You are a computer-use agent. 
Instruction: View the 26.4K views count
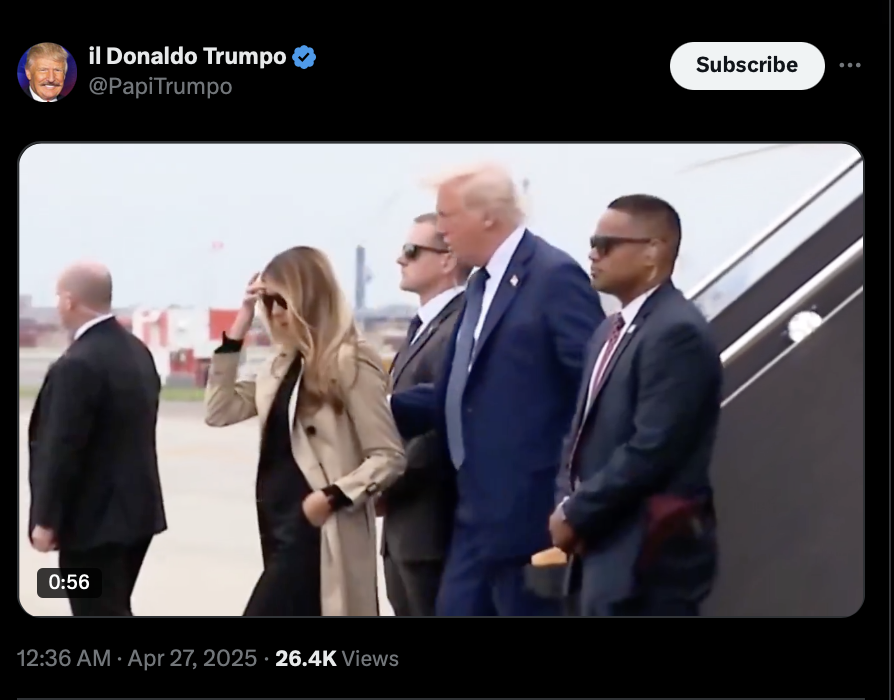pos(306,658)
